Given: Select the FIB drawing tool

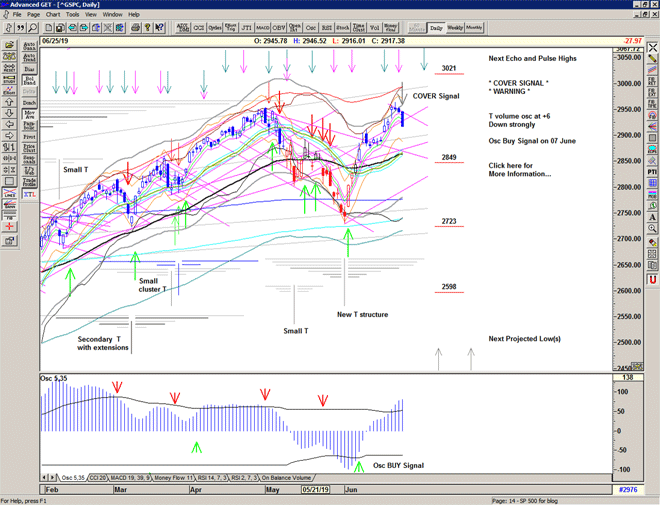Looking at the screenshot, I should [10, 216].
